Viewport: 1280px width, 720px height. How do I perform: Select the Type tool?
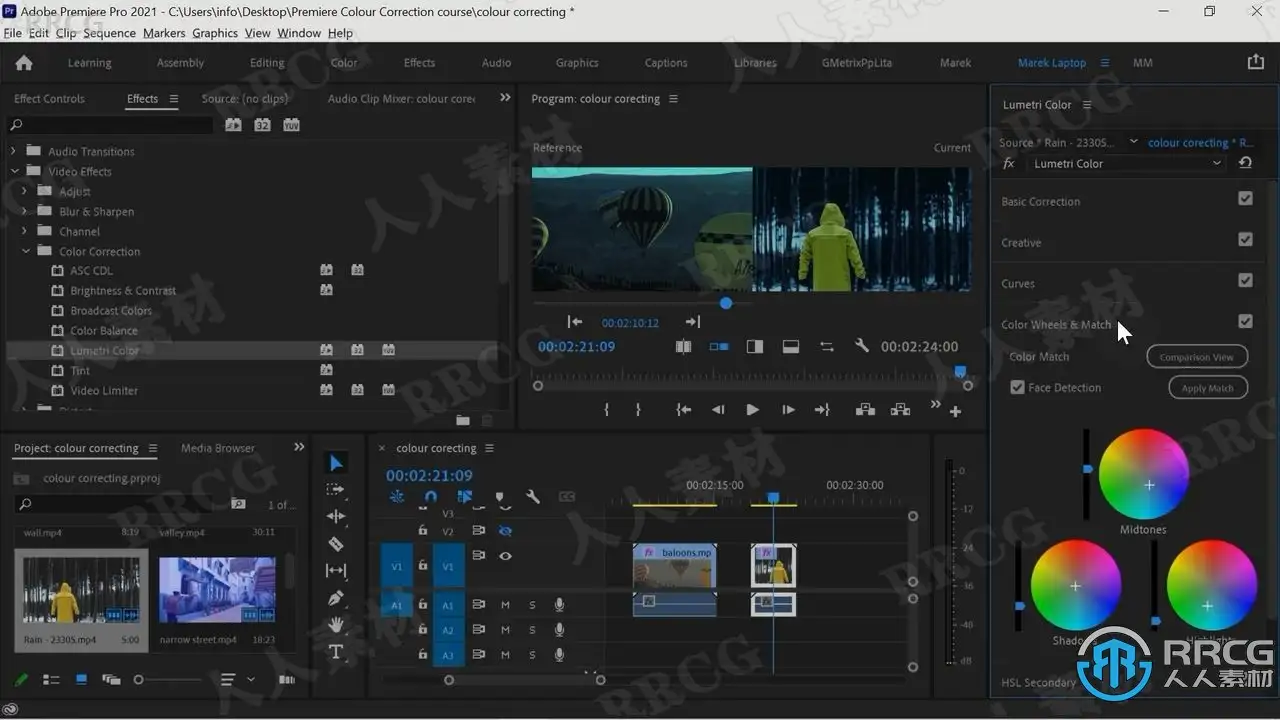pos(336,652)
